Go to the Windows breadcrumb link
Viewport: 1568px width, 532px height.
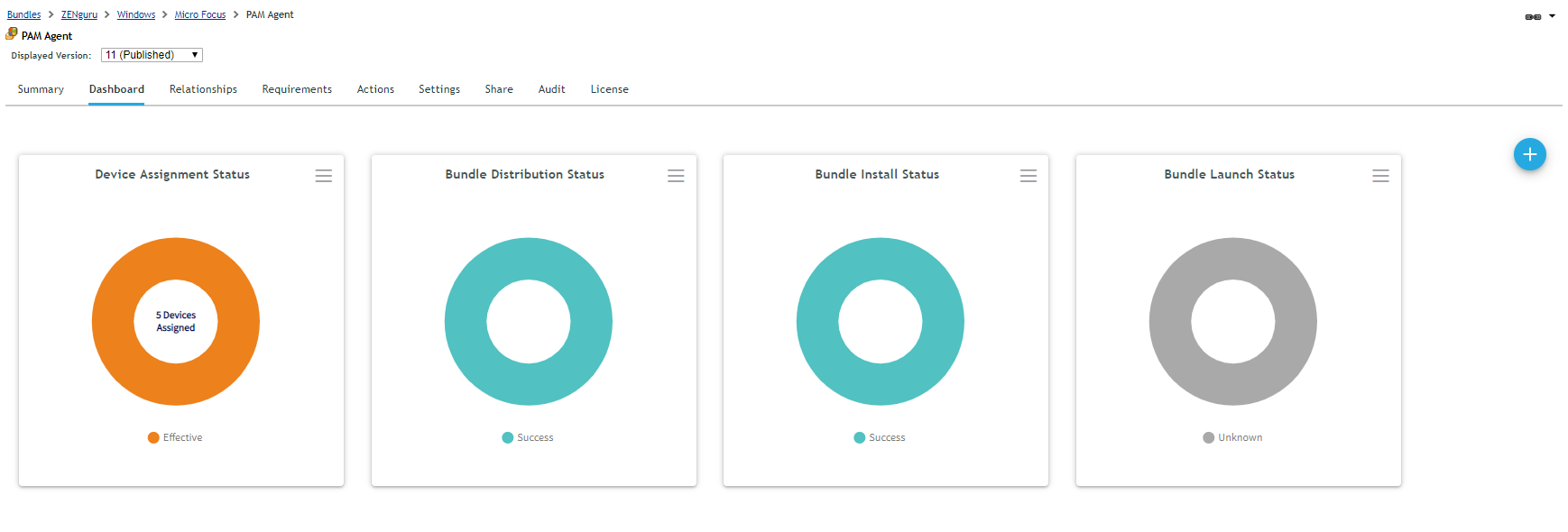136,14
